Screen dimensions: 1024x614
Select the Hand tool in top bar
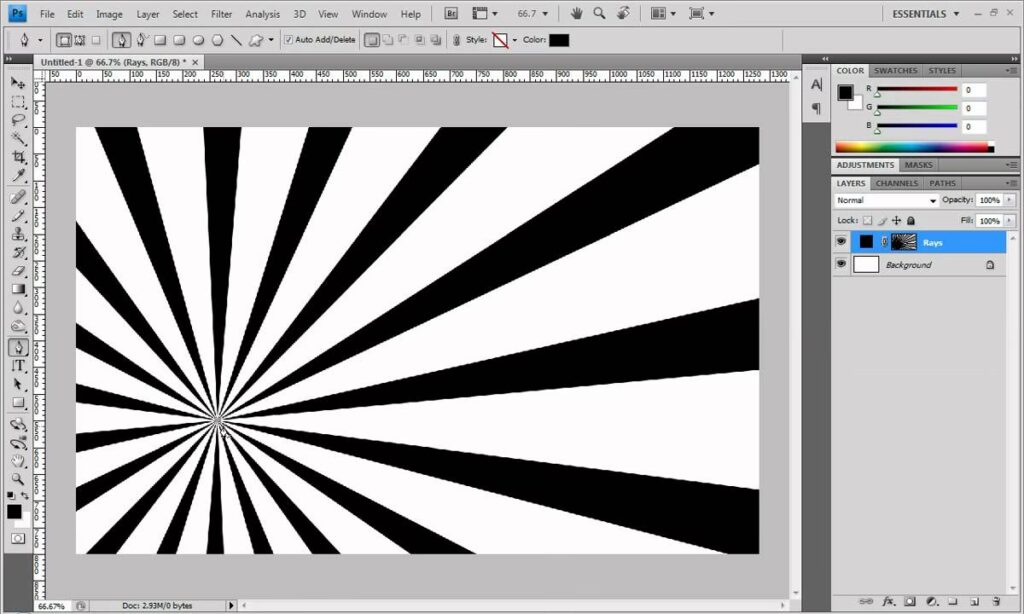576,14
